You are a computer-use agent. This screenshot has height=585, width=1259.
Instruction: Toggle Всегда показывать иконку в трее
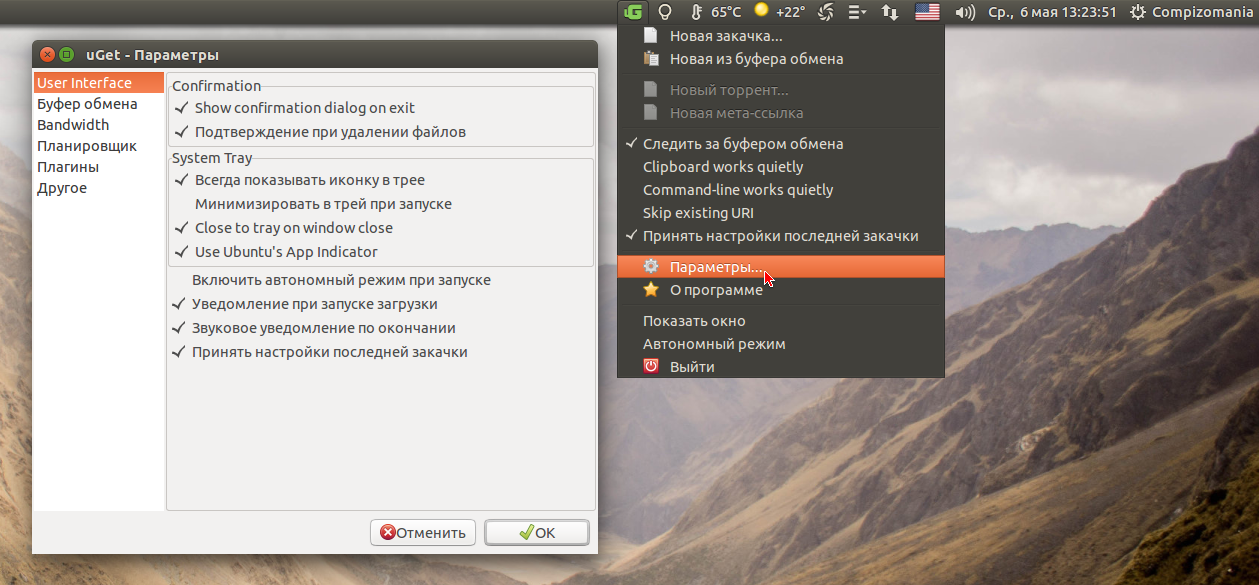click(299, 180)
